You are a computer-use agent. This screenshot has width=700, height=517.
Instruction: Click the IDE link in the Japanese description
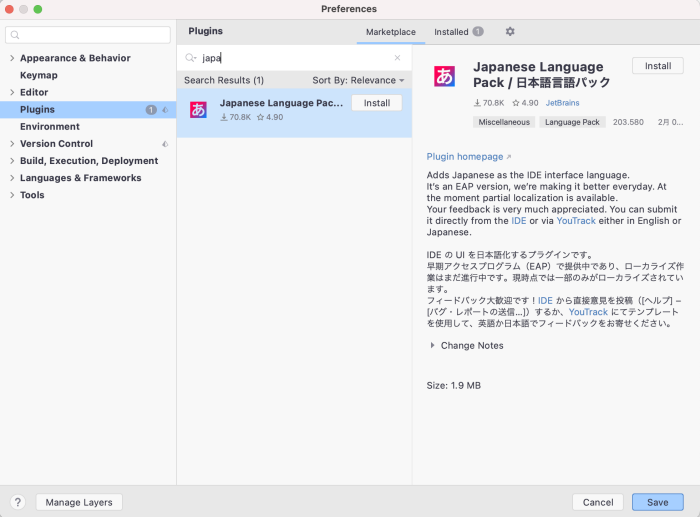coord(545,300)
